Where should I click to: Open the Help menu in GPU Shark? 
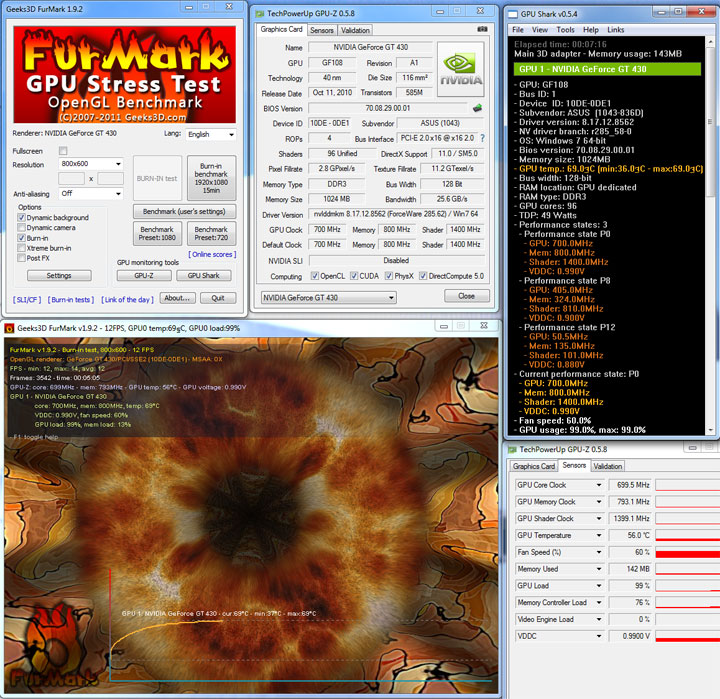pos(591,29)
